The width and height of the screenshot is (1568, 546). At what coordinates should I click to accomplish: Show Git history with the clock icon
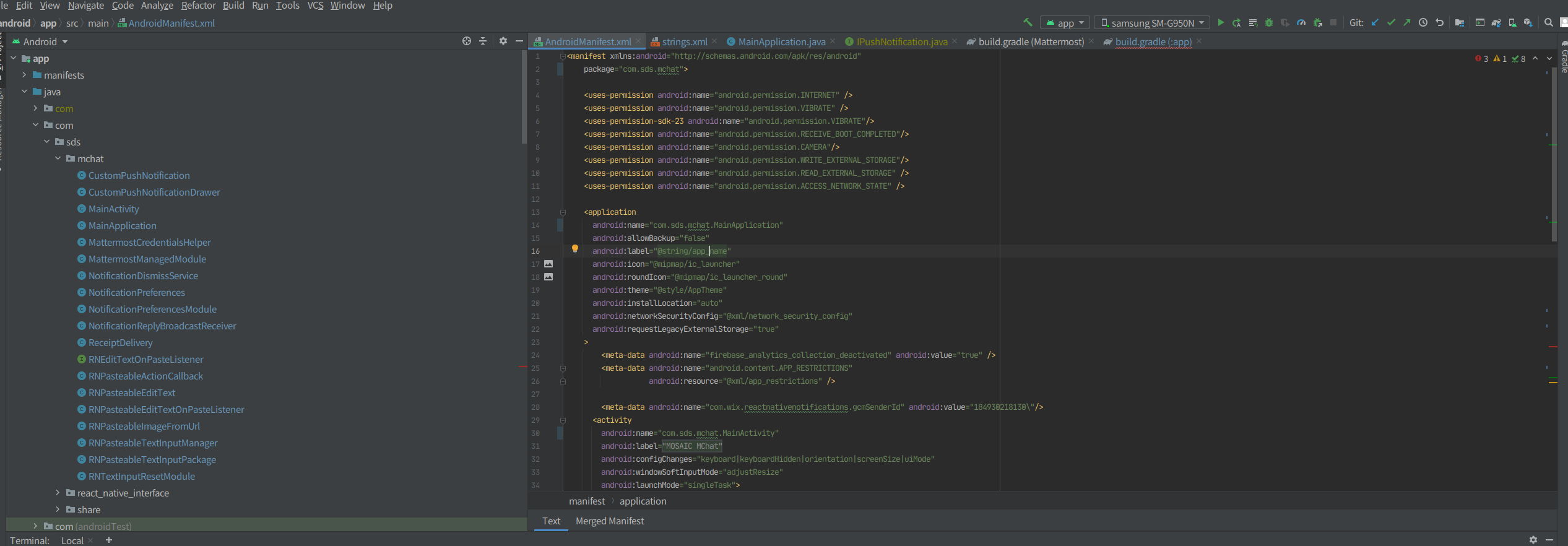[x=1423, y=23]
